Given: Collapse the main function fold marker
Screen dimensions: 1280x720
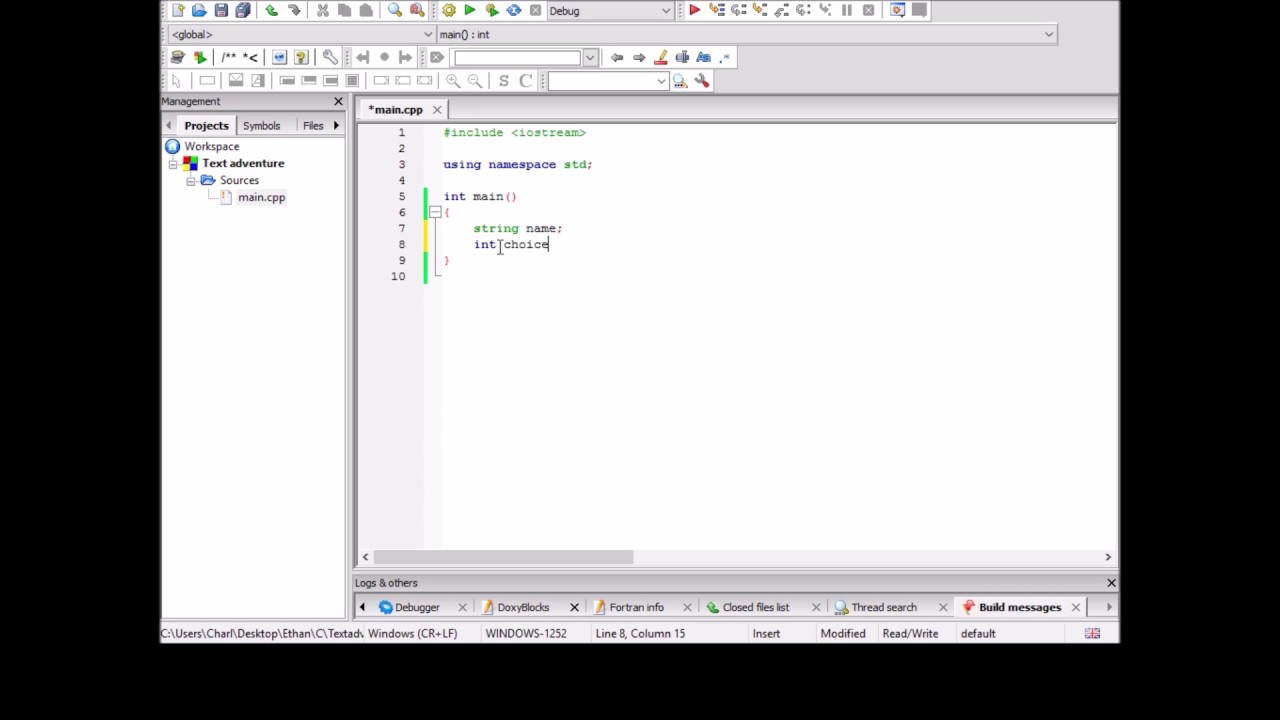Looking at the screenshot, I should click(x=435, y=212).
